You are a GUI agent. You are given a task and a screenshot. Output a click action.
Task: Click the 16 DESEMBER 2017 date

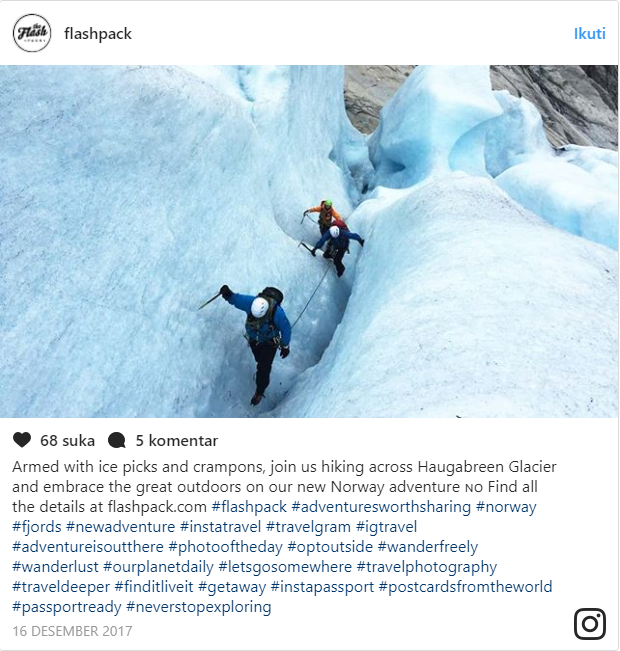click(72, 631)
